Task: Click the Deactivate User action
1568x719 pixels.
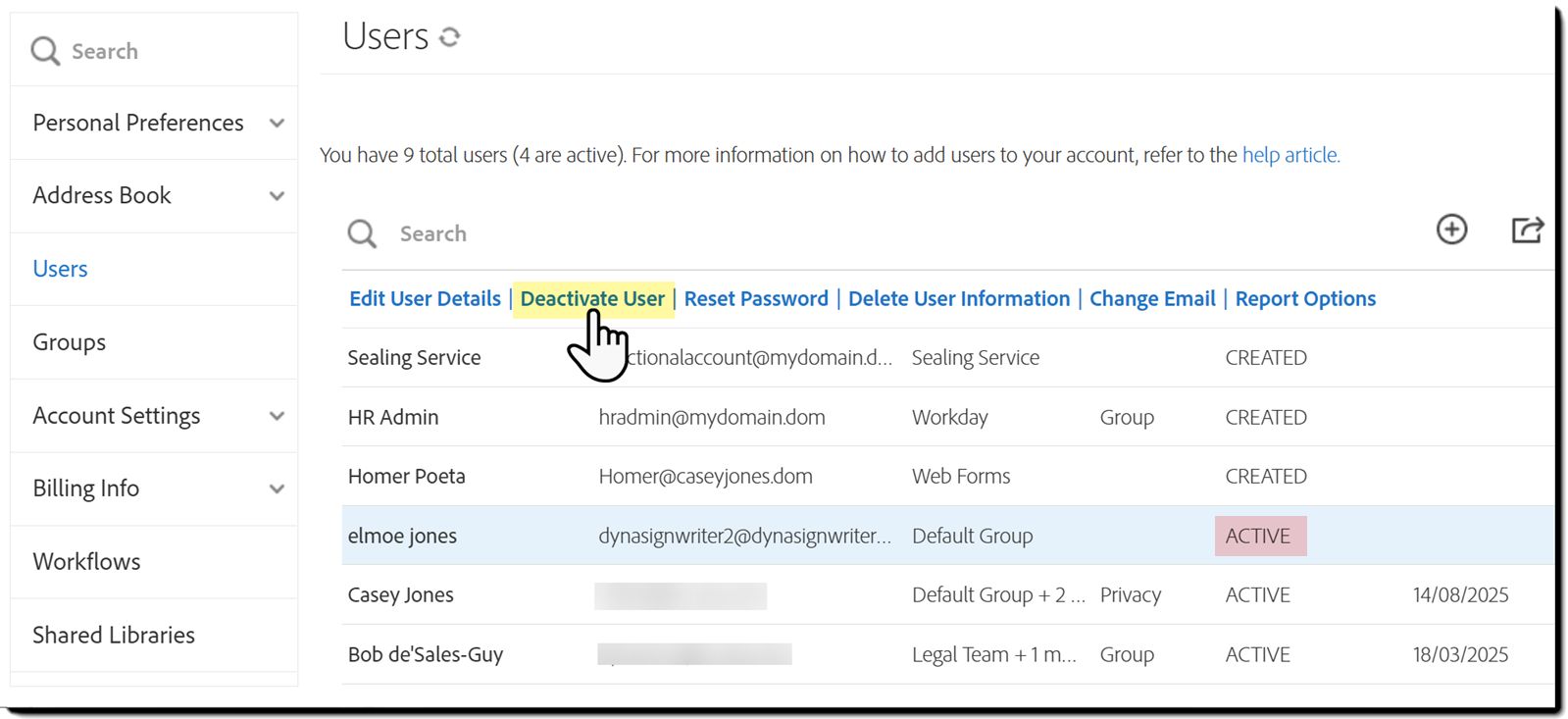Action: (x=592, y=299)
